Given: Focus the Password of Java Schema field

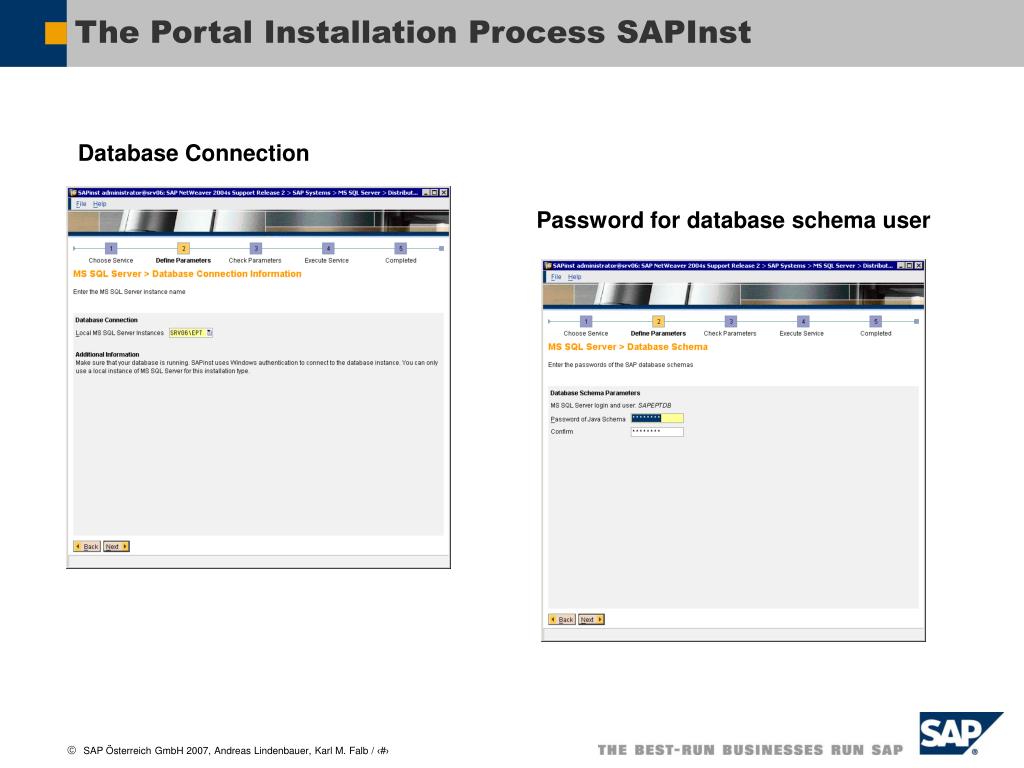Looking at the screenshot, I should click(657, 418).
